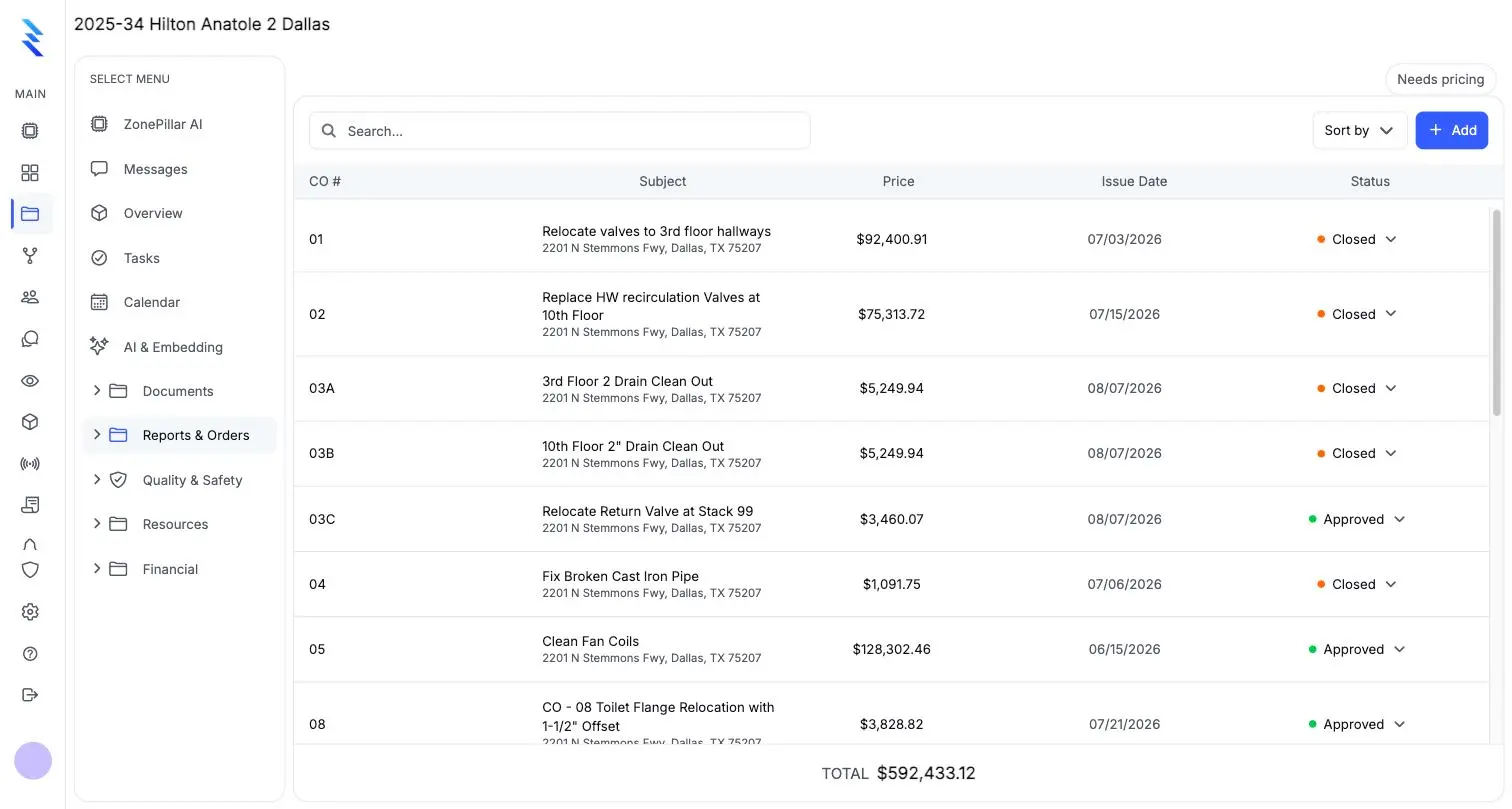Open the chip icon in main rail
This screenshot has height=809, width=1512.
coord(30,130)
